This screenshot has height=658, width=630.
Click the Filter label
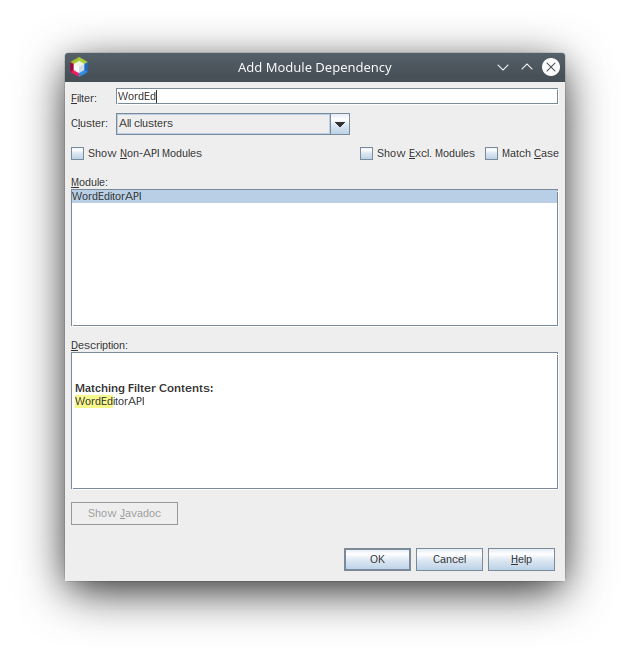pyautogui.click(x=84, y=98)
